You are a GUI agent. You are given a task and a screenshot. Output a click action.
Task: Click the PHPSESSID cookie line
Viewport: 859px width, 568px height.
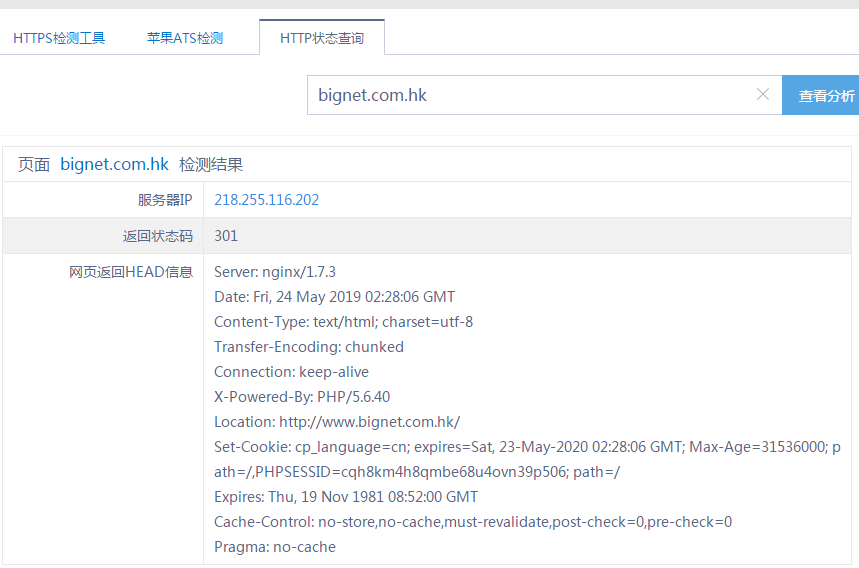(x=417, y=472)
